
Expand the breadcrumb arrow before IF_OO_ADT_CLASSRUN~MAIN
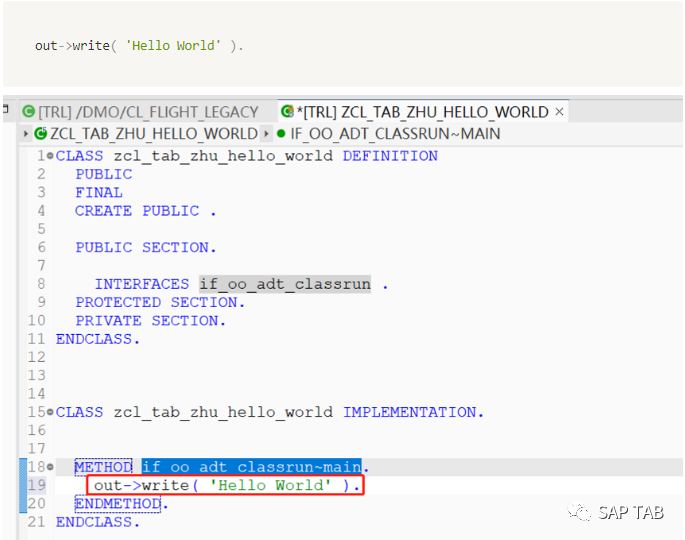266,133
